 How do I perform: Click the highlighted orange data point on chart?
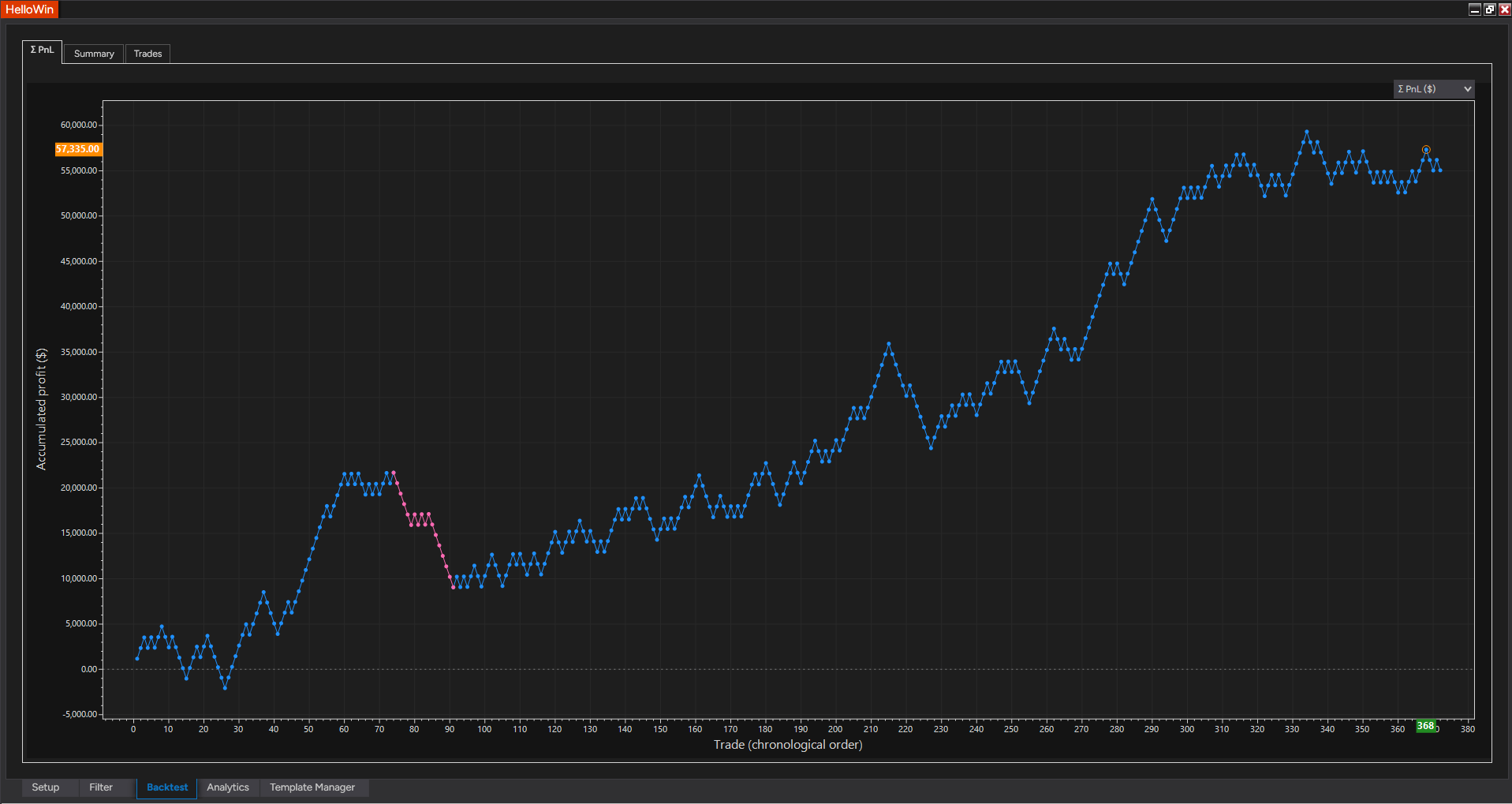coord(1426,150)
